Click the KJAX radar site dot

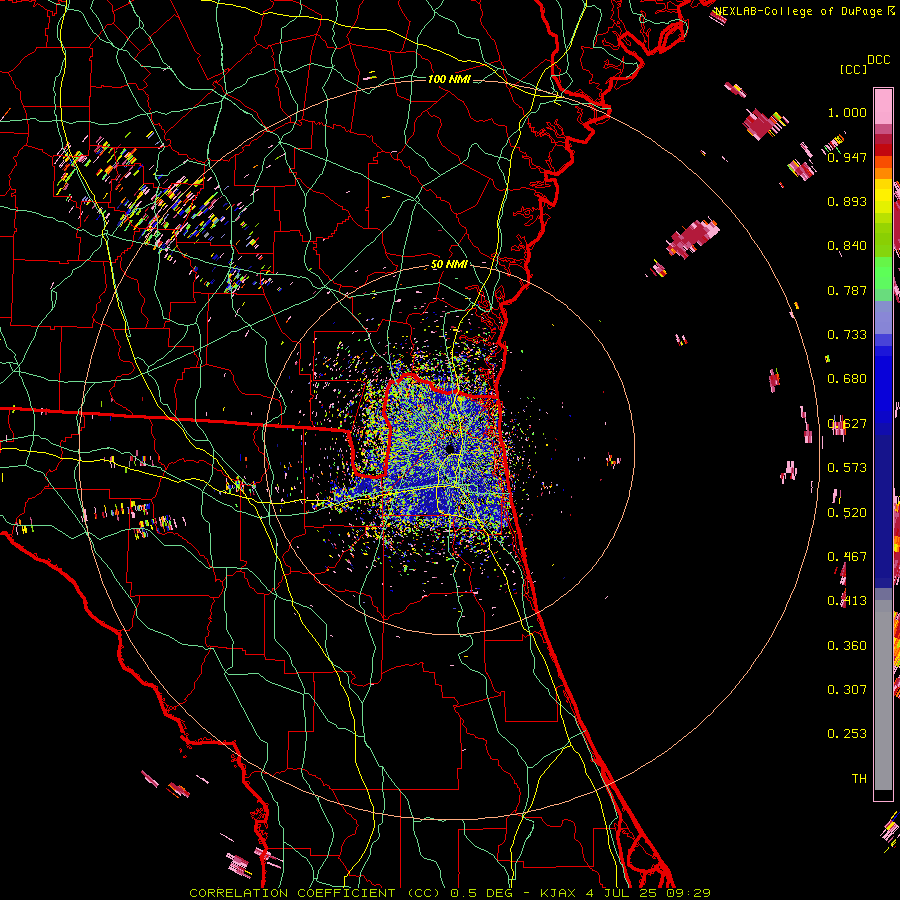(x=451, y=448)
